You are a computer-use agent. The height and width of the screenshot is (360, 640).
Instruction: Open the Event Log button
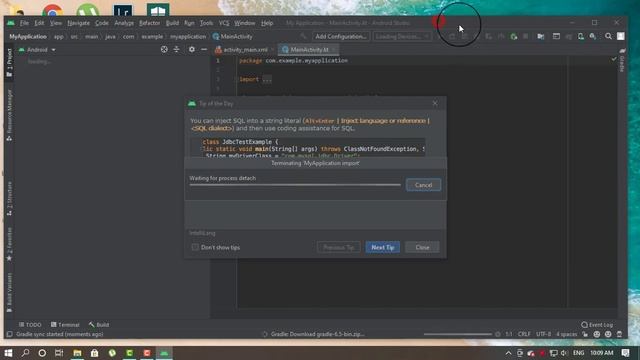click(x=597, y=324)
